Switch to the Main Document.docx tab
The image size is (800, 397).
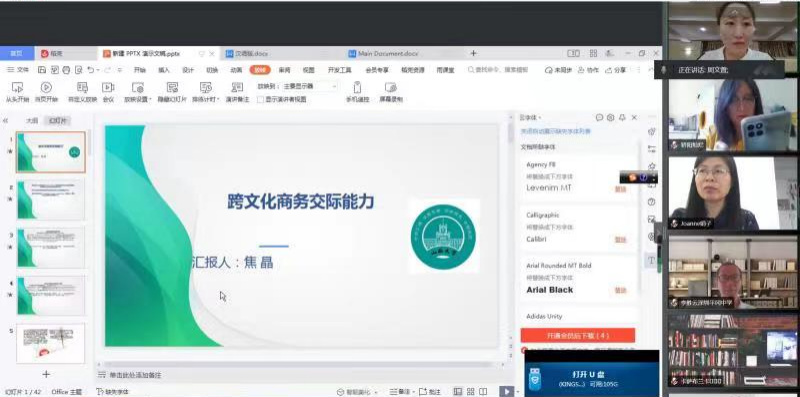[x=383, y=54]
